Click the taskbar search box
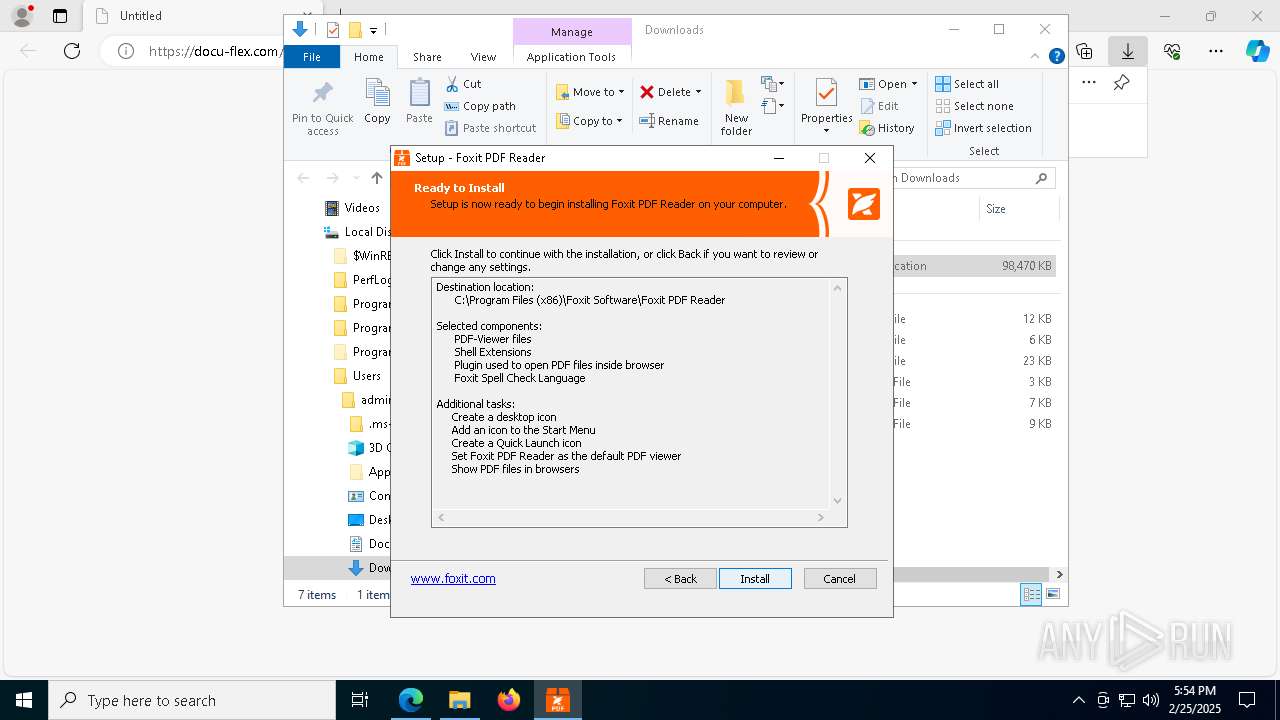The image size is (1280, 720). pos(192,701)
